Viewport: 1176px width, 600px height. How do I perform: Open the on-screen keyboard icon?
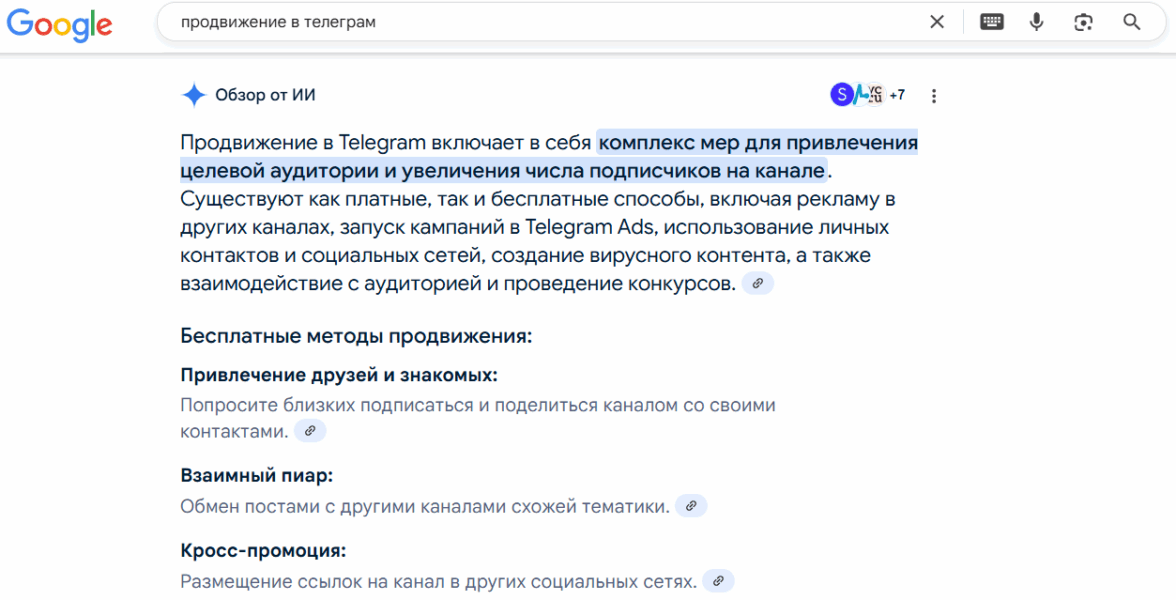[992, 22]
